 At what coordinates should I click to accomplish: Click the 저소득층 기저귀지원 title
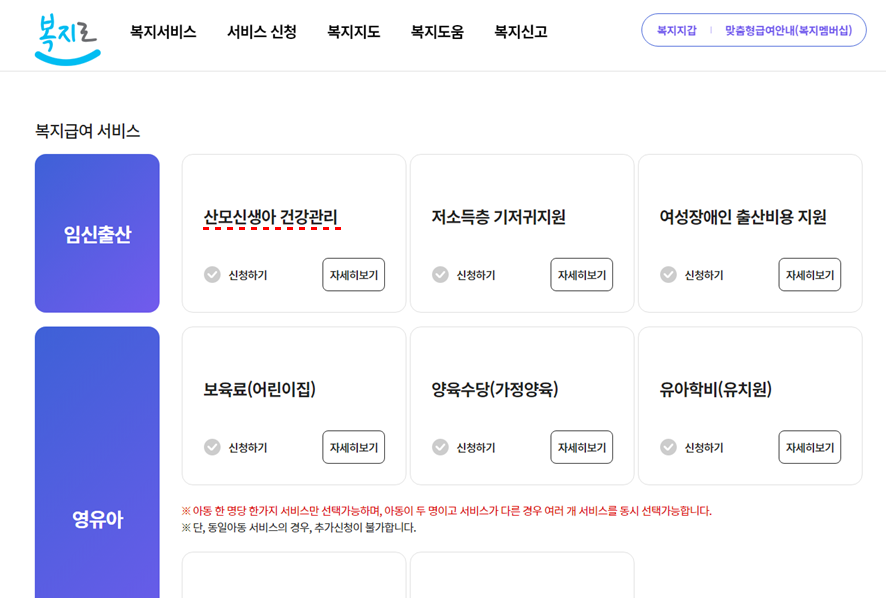pyautogui.click(x=498, y=217)
